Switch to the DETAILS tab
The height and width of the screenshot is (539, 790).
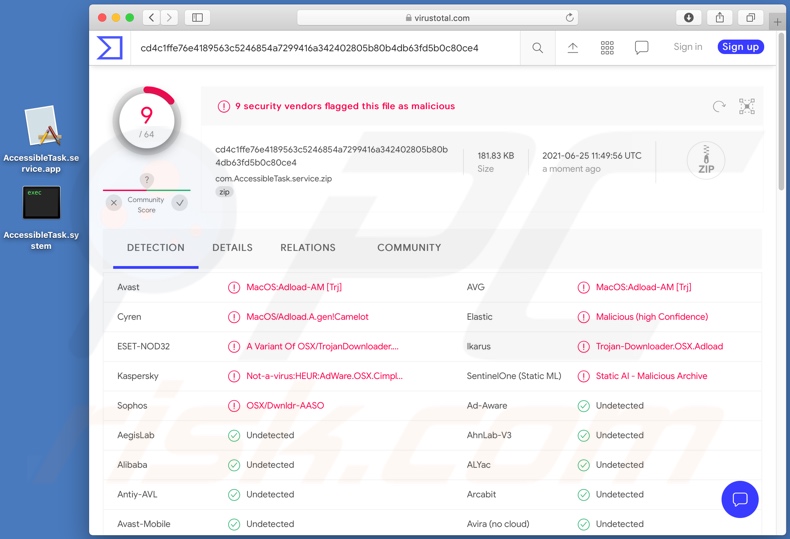tap(232, 247)
